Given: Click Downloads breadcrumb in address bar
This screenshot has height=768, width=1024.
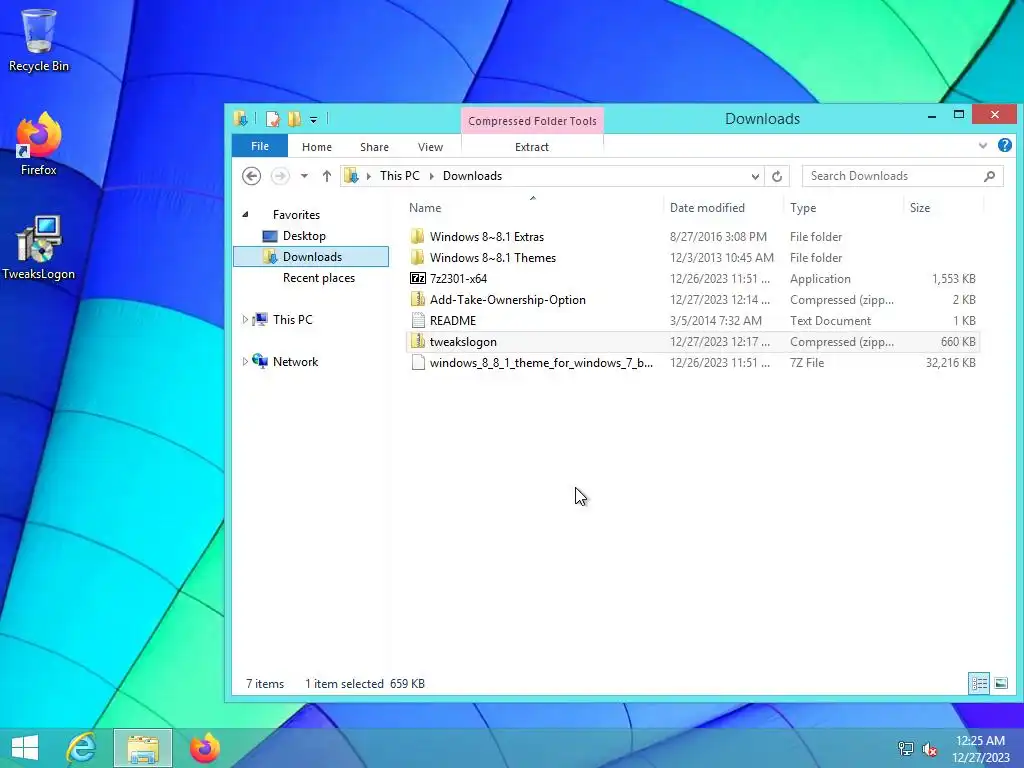Looking at the screenshot, I should 472,176.
